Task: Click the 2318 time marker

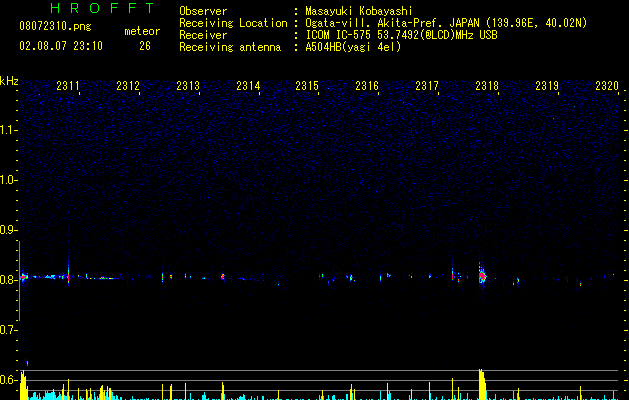Action: coord(487,86)
